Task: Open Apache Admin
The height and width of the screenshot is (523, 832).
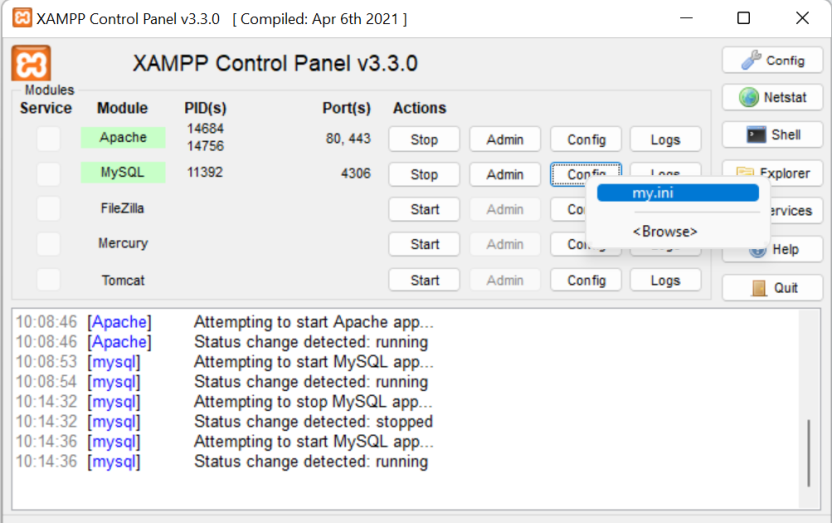Action: click(505, 140)
